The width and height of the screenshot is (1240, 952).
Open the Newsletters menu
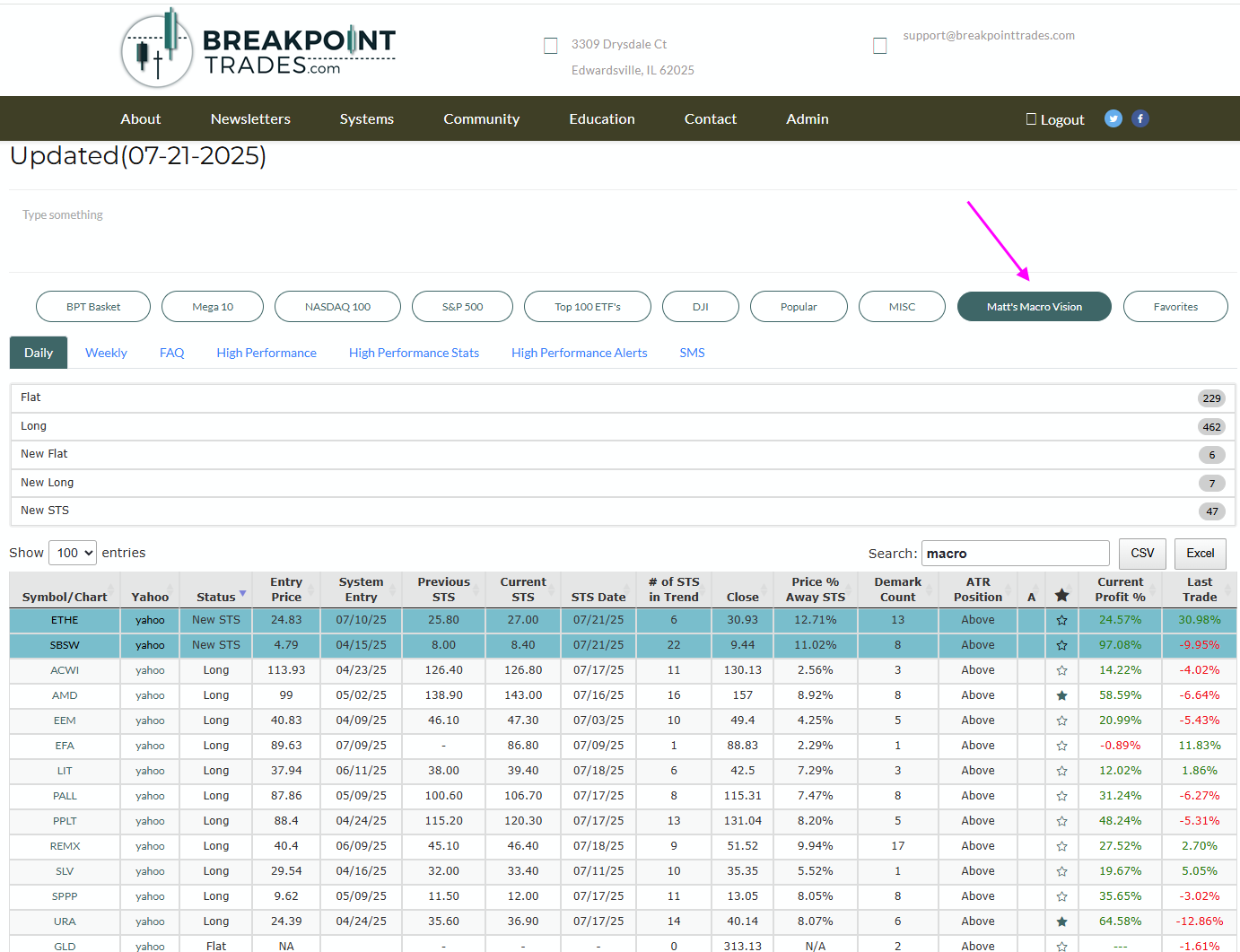[250, 118]
